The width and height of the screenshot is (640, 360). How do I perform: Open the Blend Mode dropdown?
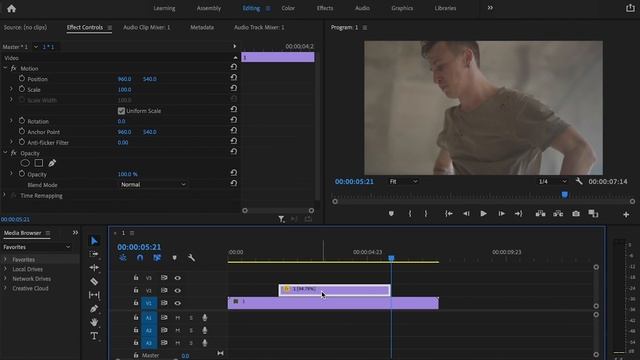[x=153, y=184]
